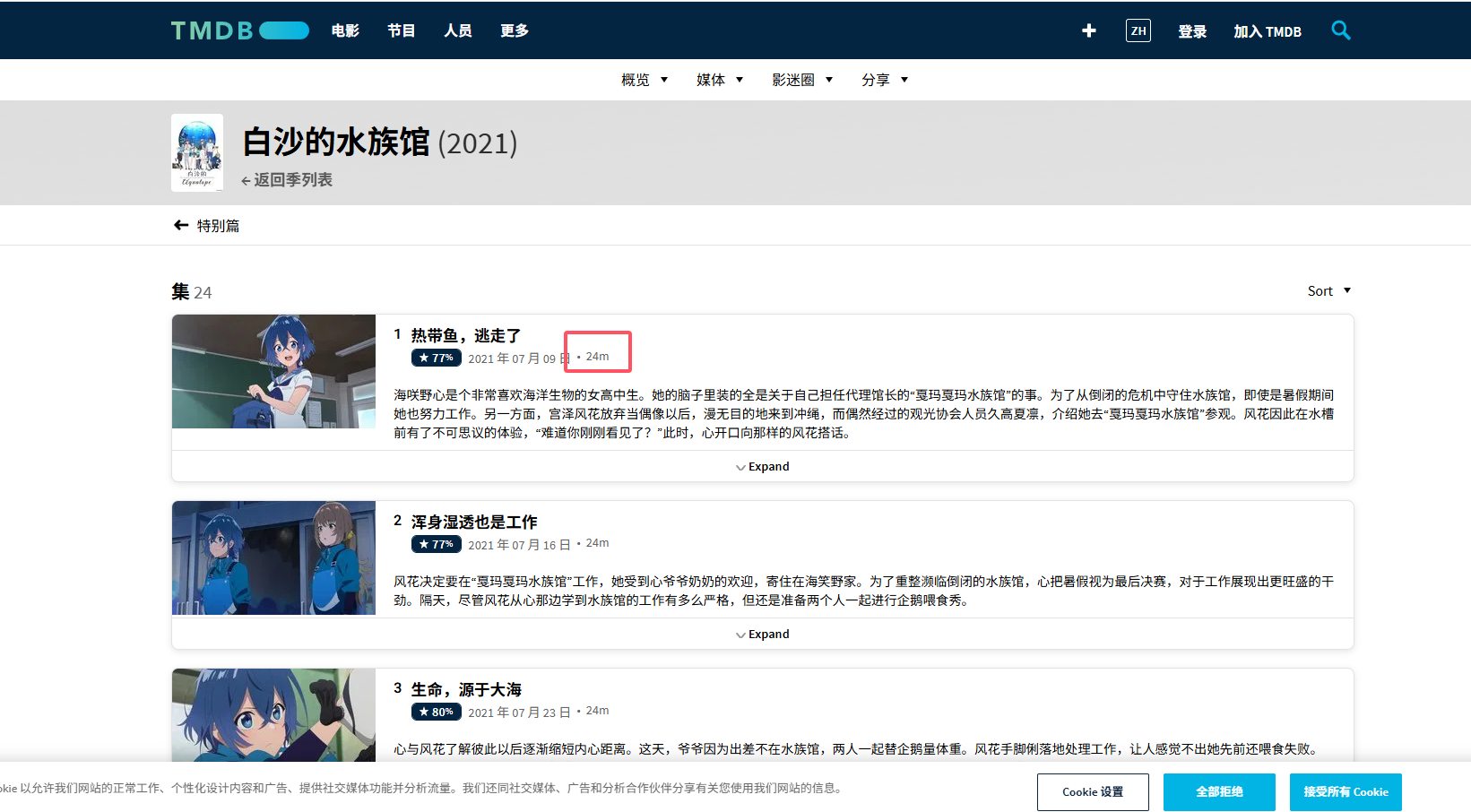Expand episode 2 details
This screenshot has height=812, width=1471.
763,634
